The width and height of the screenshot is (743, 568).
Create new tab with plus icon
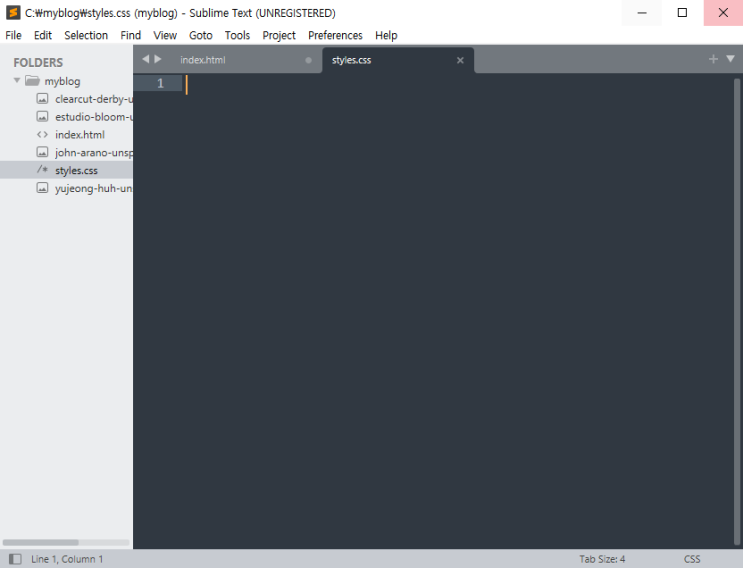pos(713,59)
